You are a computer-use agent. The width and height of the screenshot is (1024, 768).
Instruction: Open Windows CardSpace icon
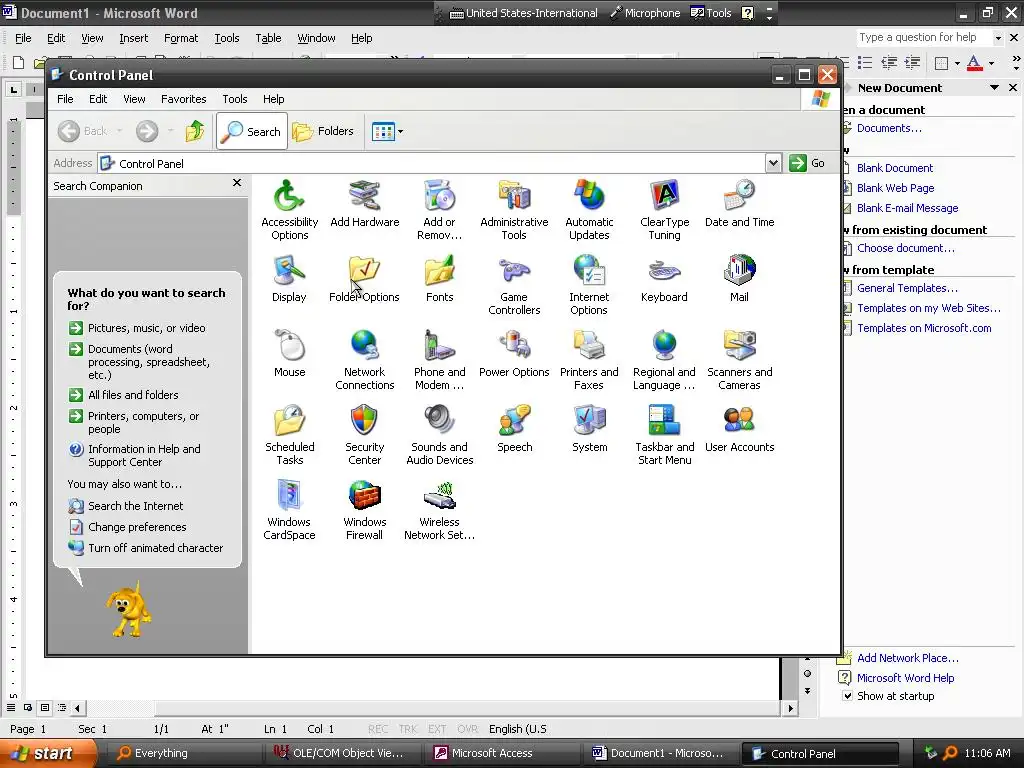[x=289, y=511]
